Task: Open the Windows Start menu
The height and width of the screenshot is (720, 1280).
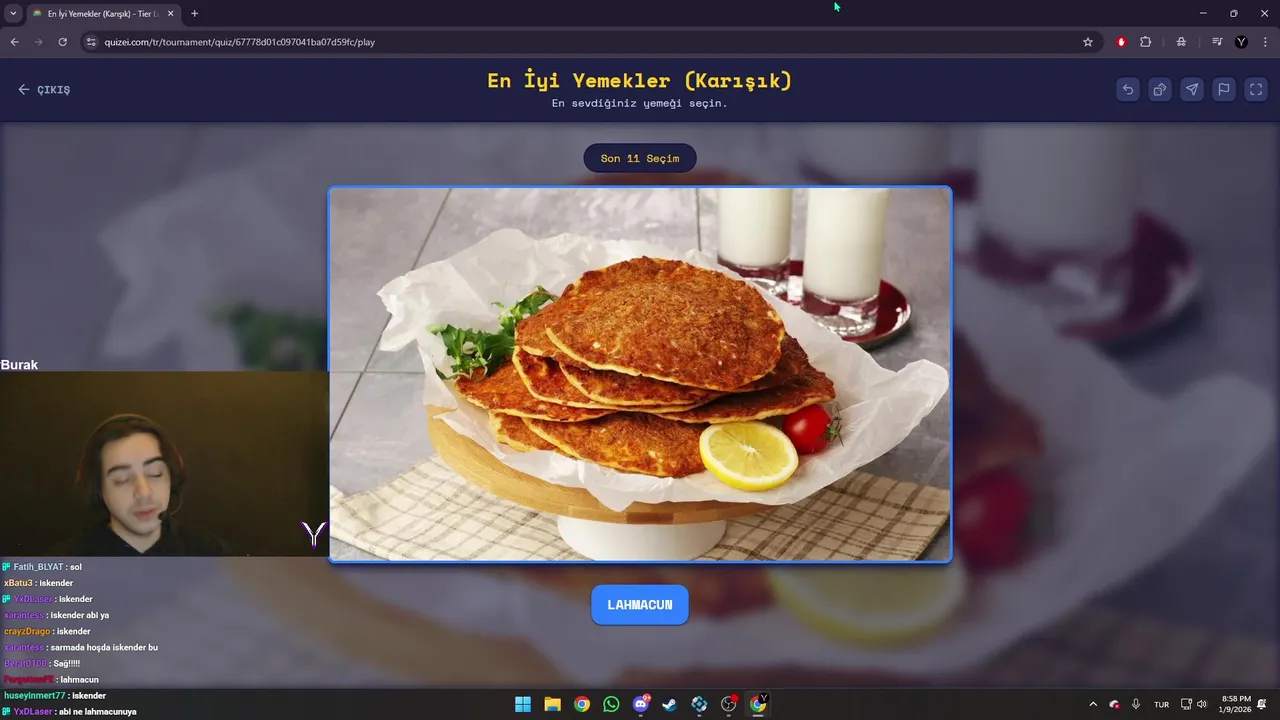Action: coord(523,704)
